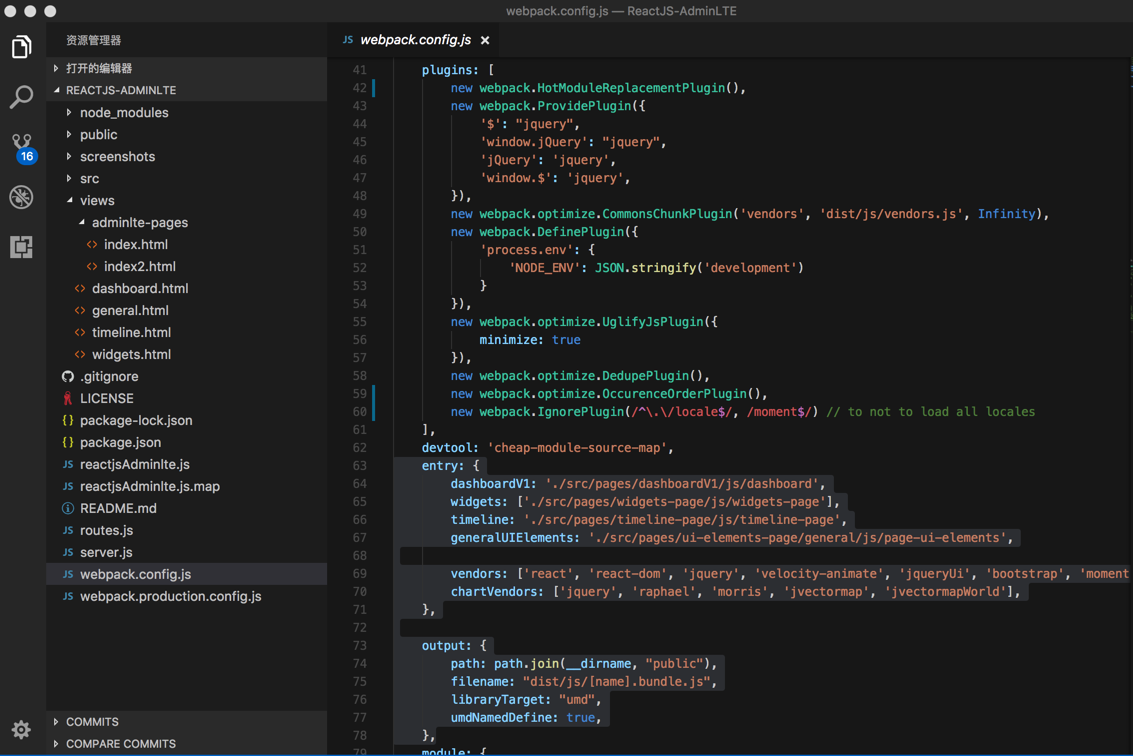
Task: Close the webpack.config.js editor tab
Action: click(485, 41)
